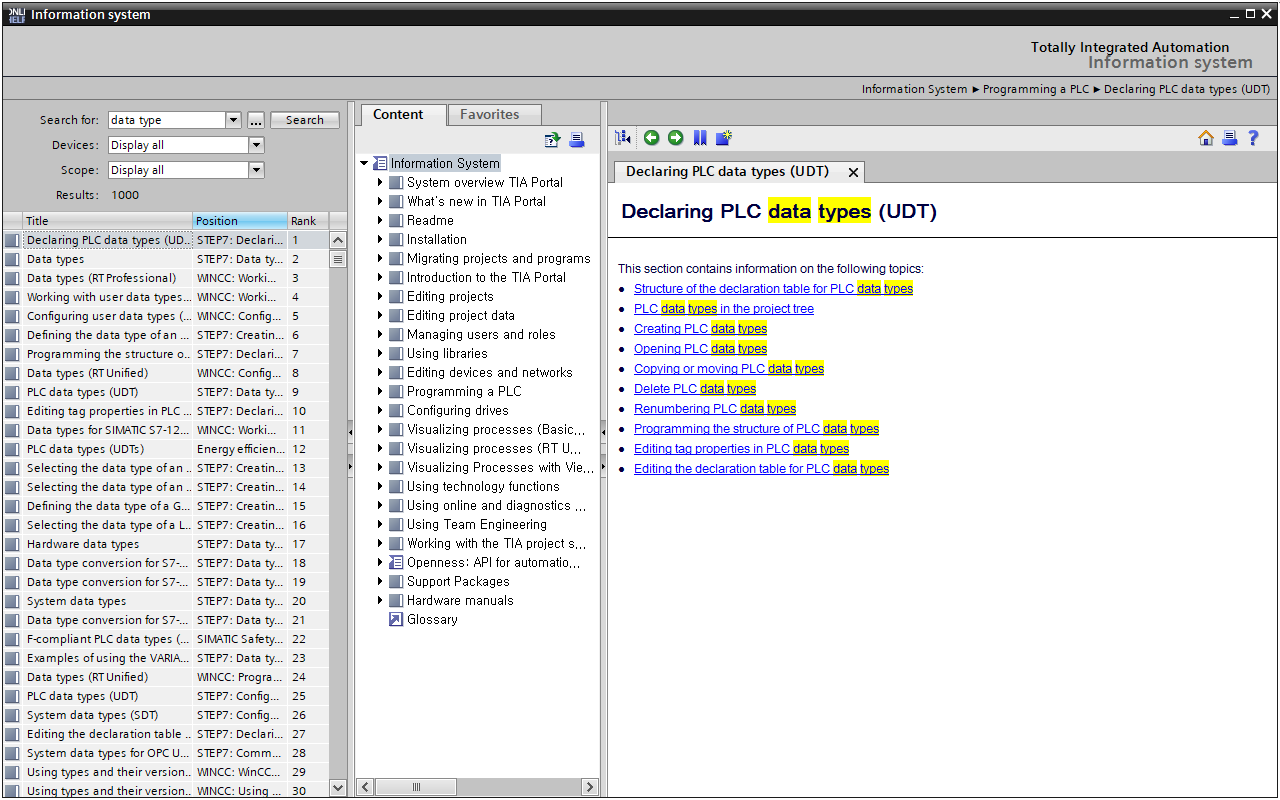1280x800 pixels.
Task: Open link Copying or moving PLC data types
Action: click(x=729, y=368)
